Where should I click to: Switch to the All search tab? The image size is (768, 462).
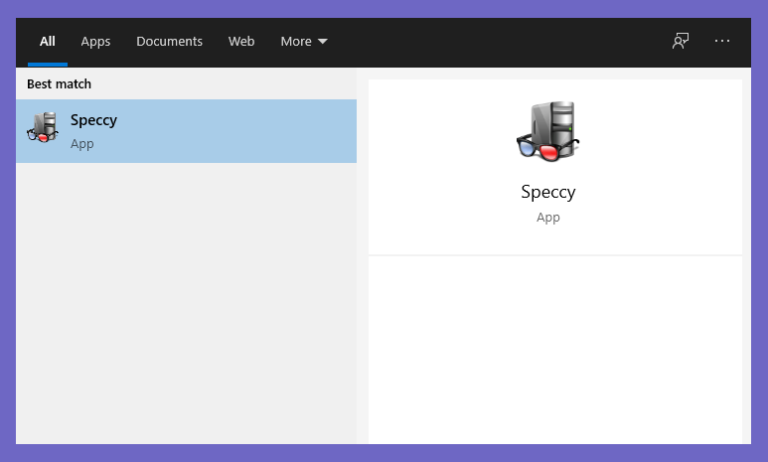click(x=48, y=42)
